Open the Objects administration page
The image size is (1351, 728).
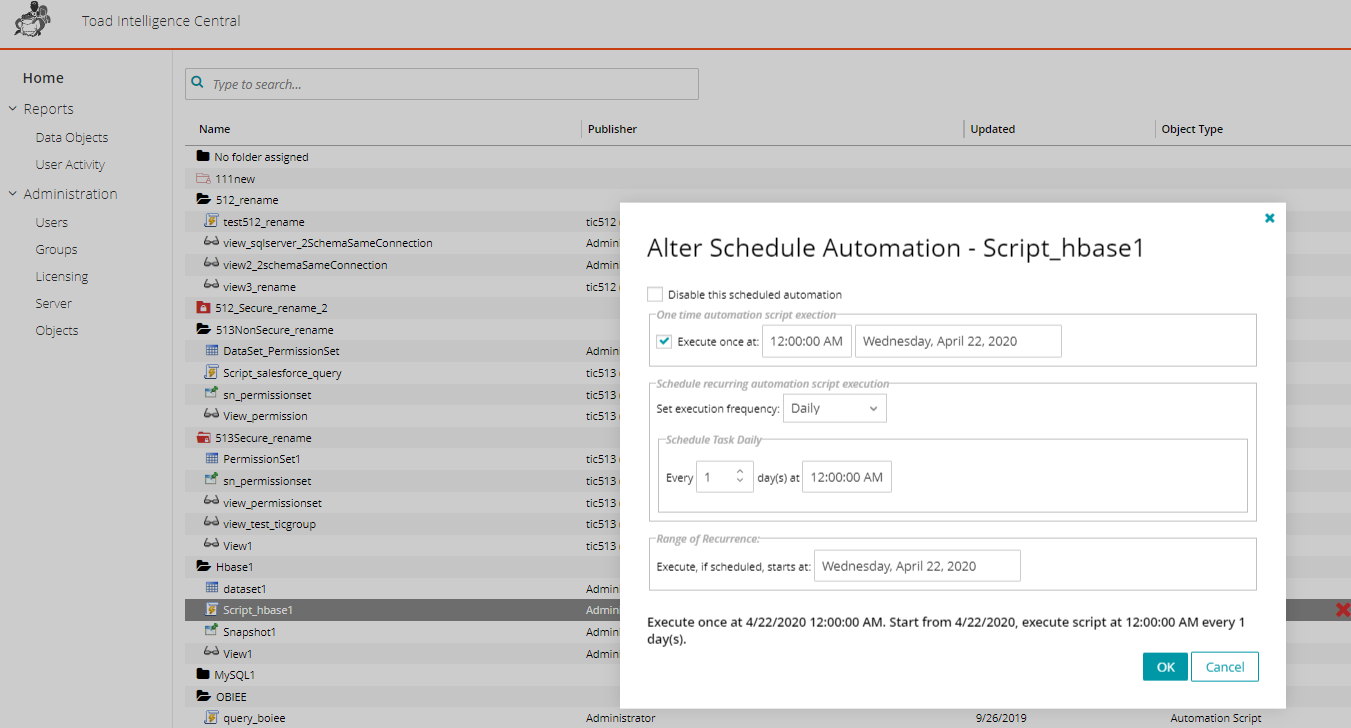57,331
